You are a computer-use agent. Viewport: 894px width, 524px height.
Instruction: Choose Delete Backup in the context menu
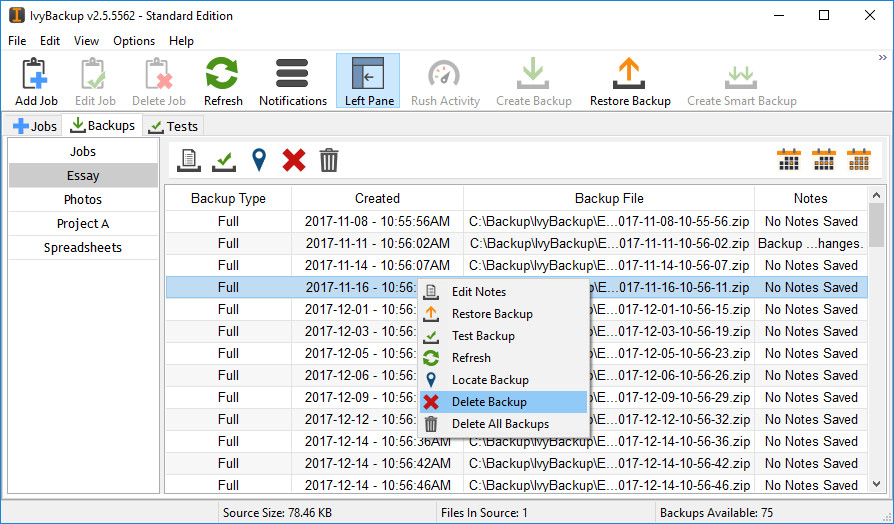(503, 402)
